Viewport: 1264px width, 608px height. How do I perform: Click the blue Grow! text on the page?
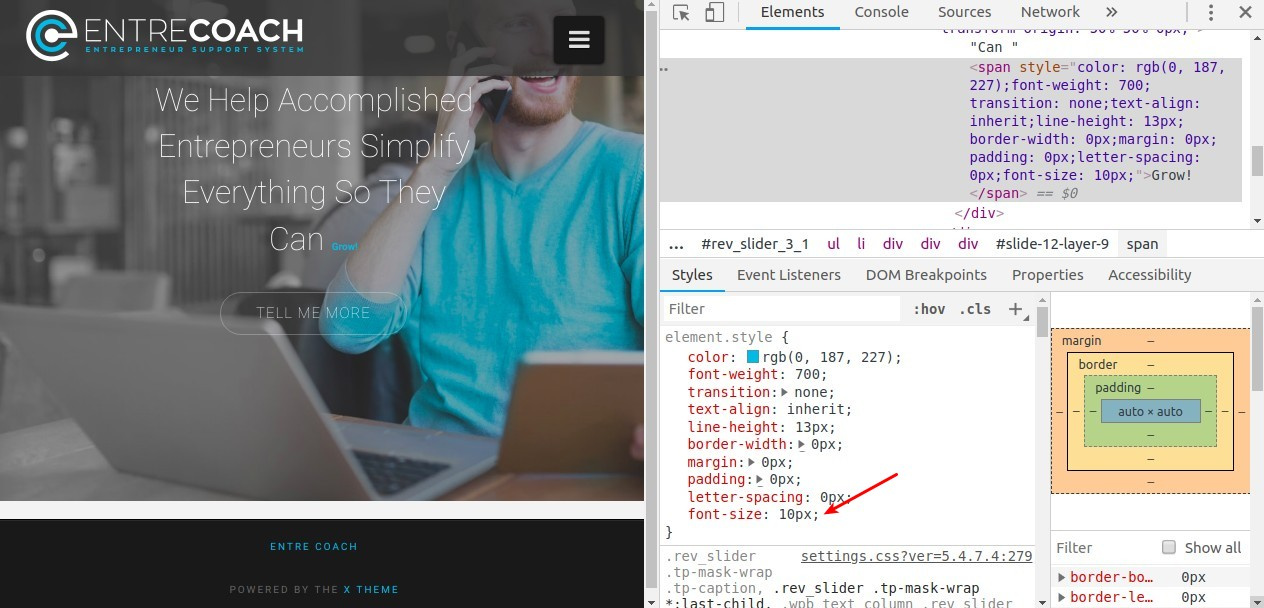click(x=344, y=246)
